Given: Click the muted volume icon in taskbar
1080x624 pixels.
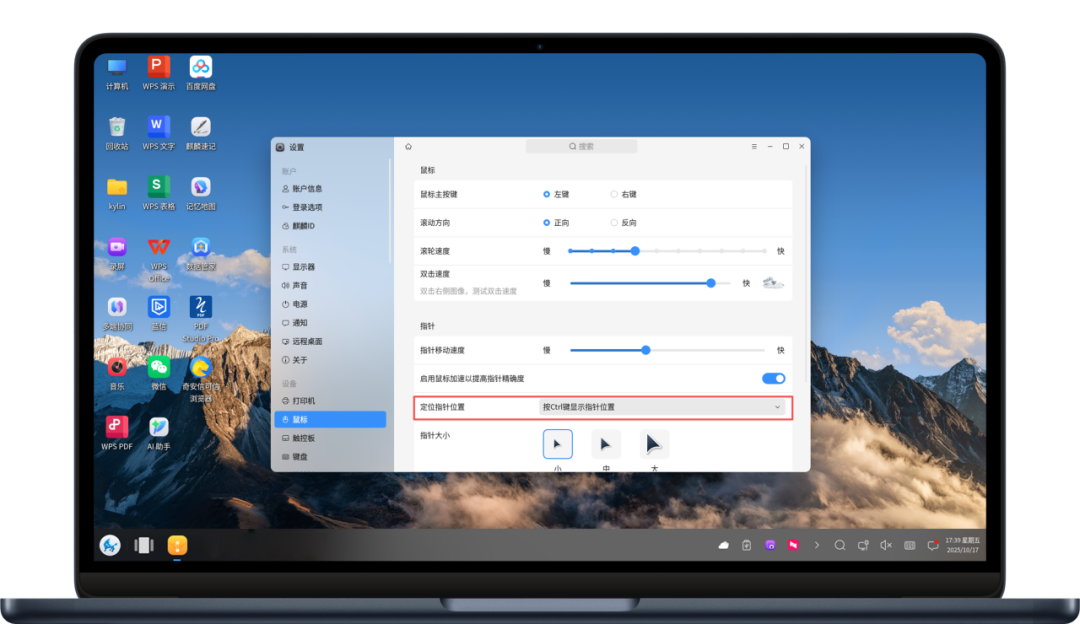Looking at the screenshot, I should [x=886, y=545].
